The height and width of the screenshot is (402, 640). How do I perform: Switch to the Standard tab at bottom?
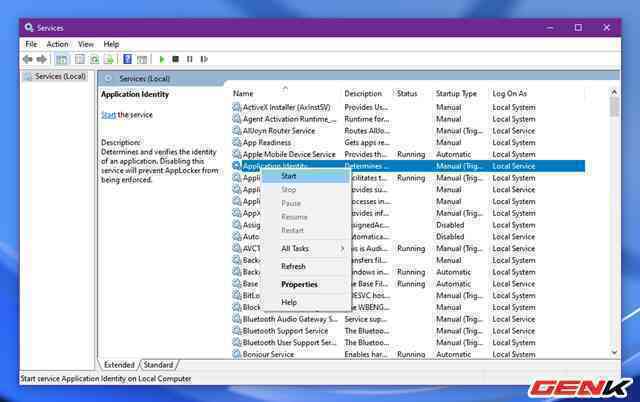pos(158,365)
